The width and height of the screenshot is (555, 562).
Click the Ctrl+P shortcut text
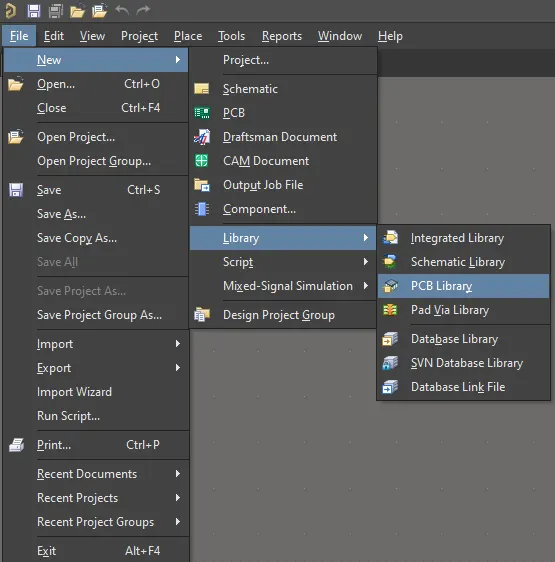(x=143, y=445)
